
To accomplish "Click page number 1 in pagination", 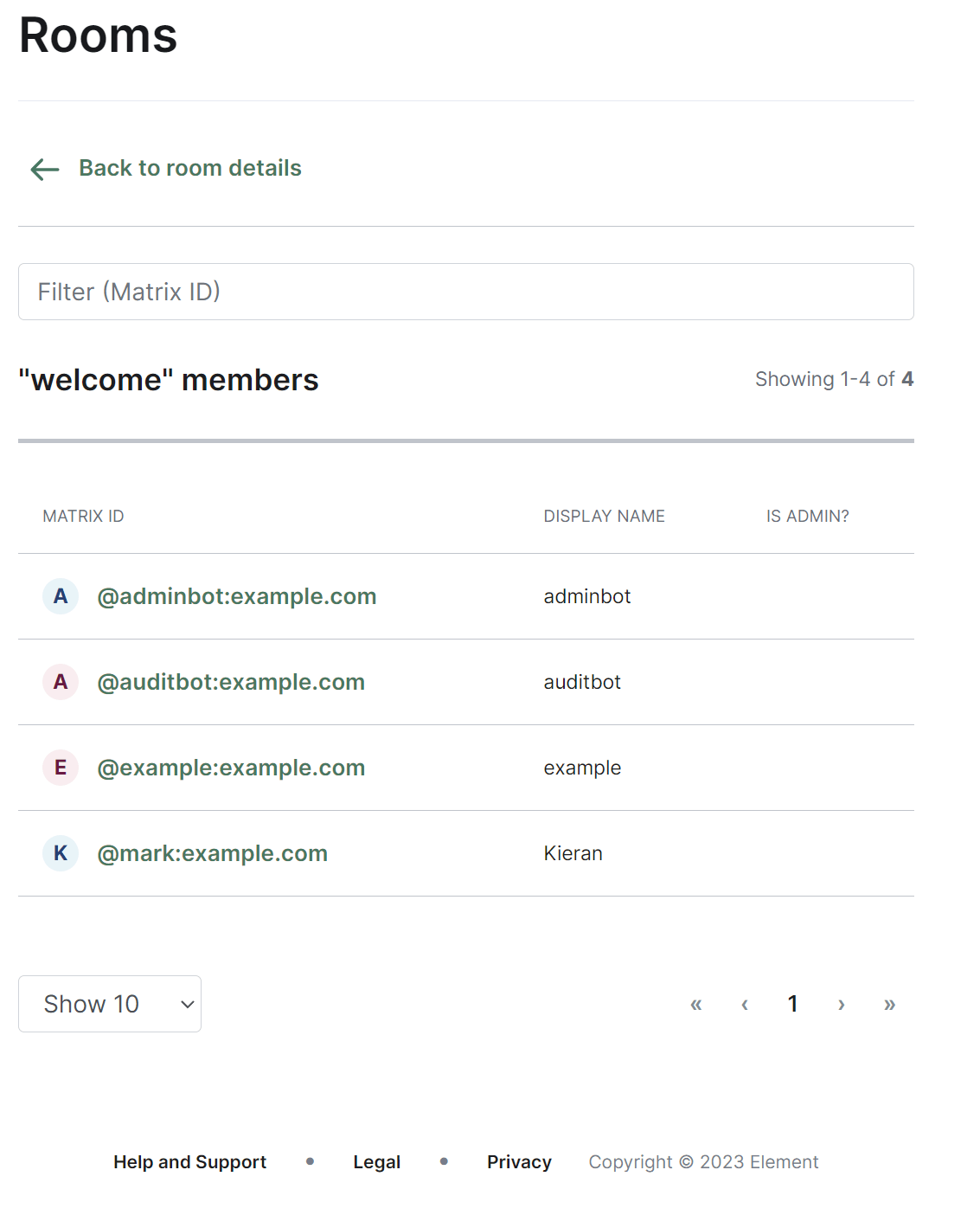I will [793, 1004].
